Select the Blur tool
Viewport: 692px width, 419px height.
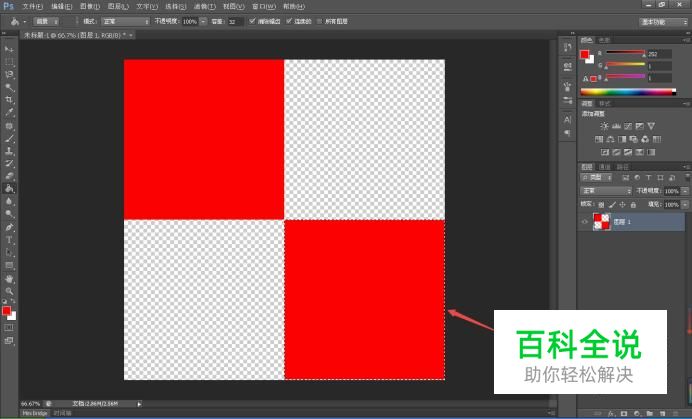[9, 201]
